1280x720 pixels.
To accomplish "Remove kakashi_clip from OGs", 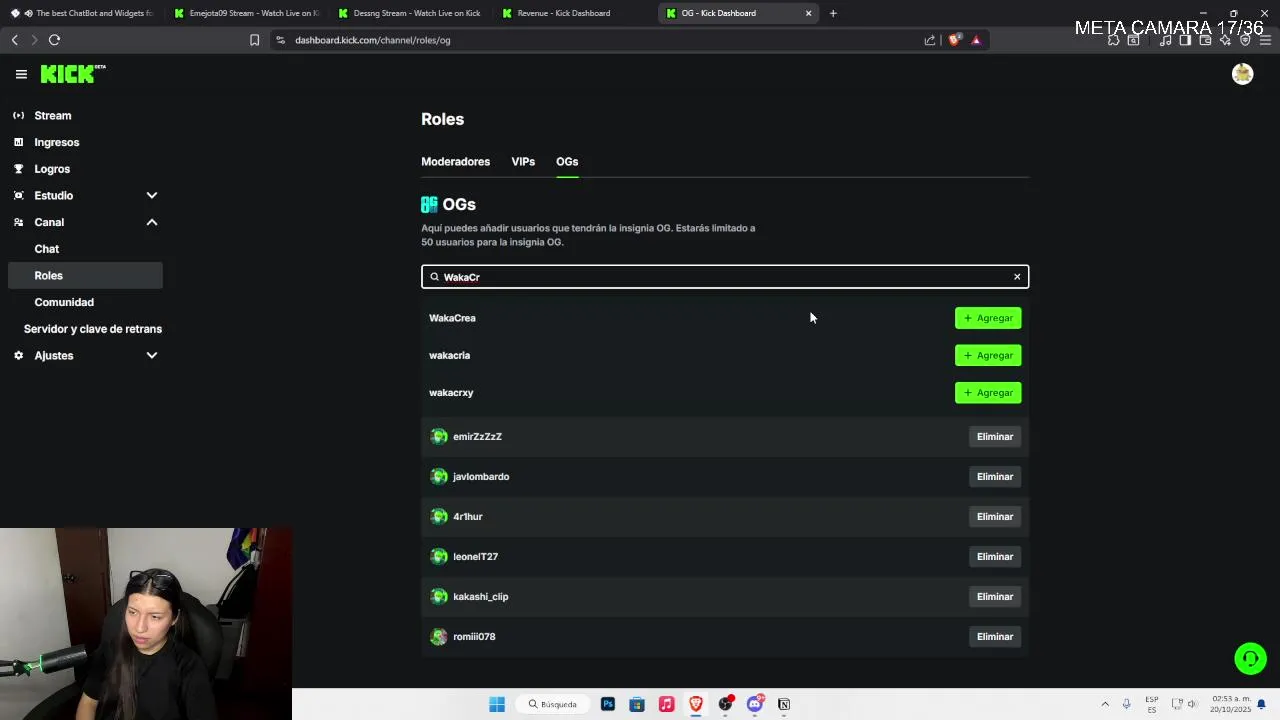I will click(995, 597).
